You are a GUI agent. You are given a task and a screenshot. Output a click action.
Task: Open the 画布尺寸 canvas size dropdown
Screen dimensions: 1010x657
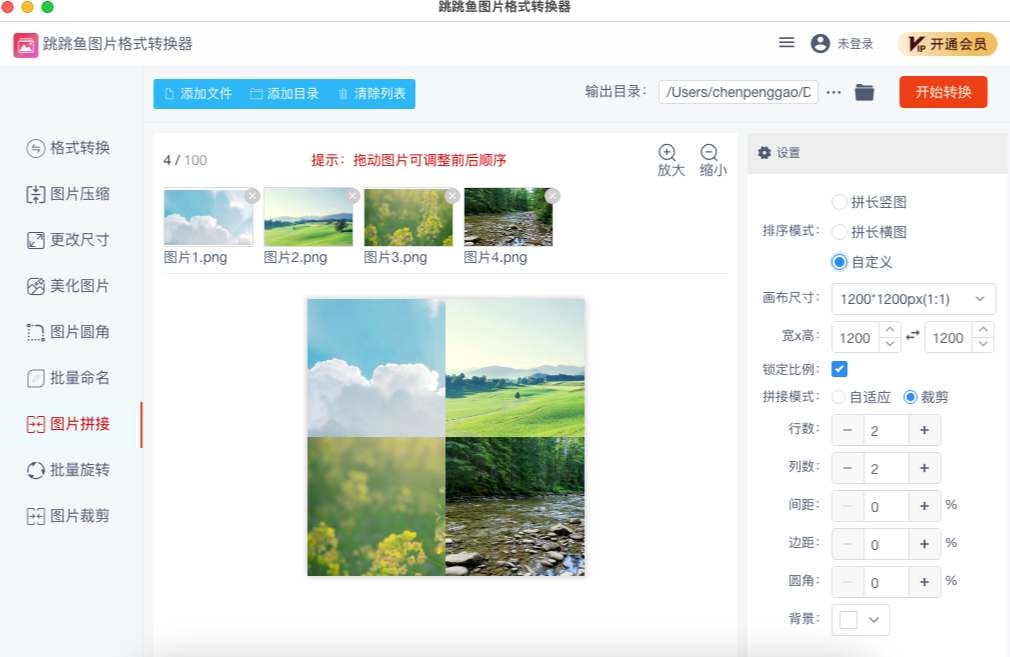(913, 299)
